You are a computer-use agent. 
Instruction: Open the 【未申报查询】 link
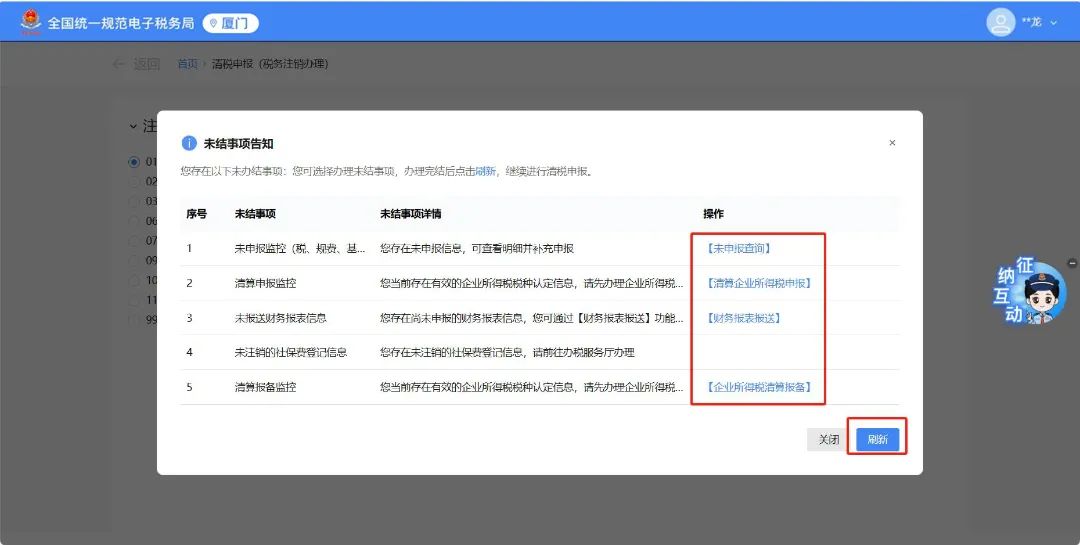point(738,249)
